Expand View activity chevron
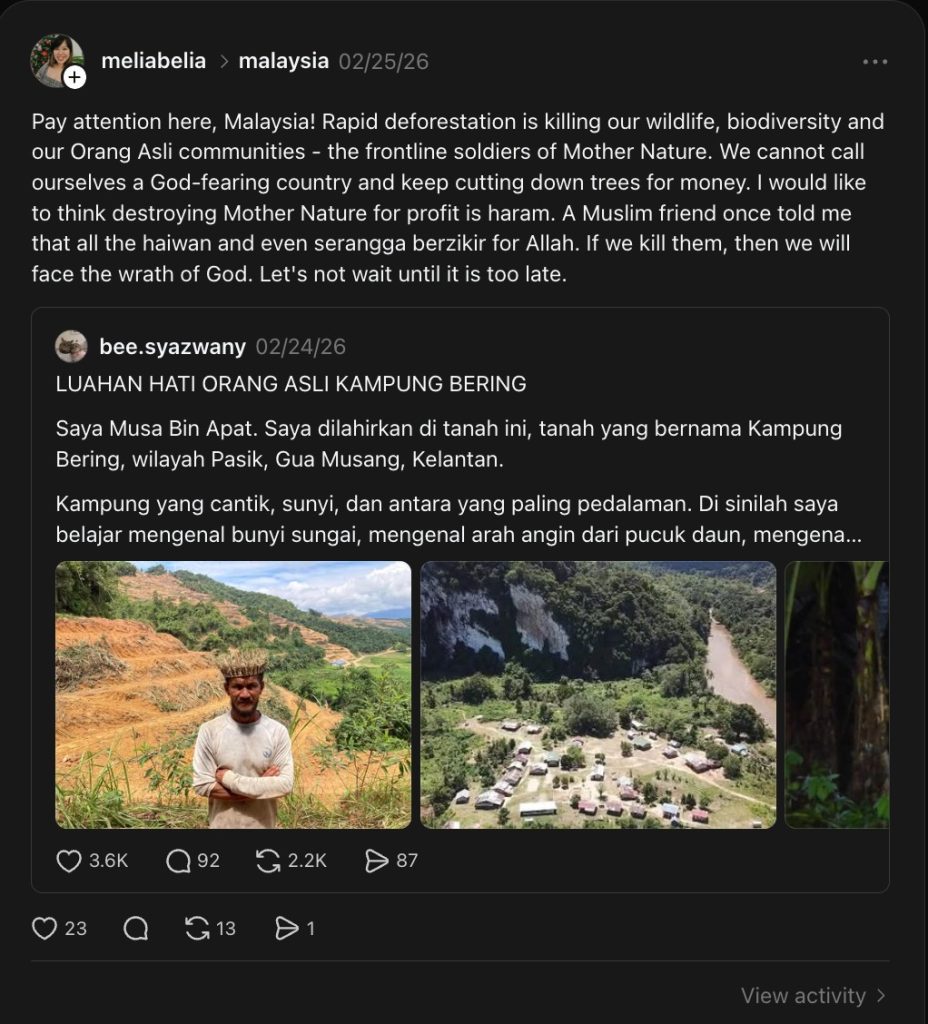This screenshot has height=1024, width=928. pos(881,996)
